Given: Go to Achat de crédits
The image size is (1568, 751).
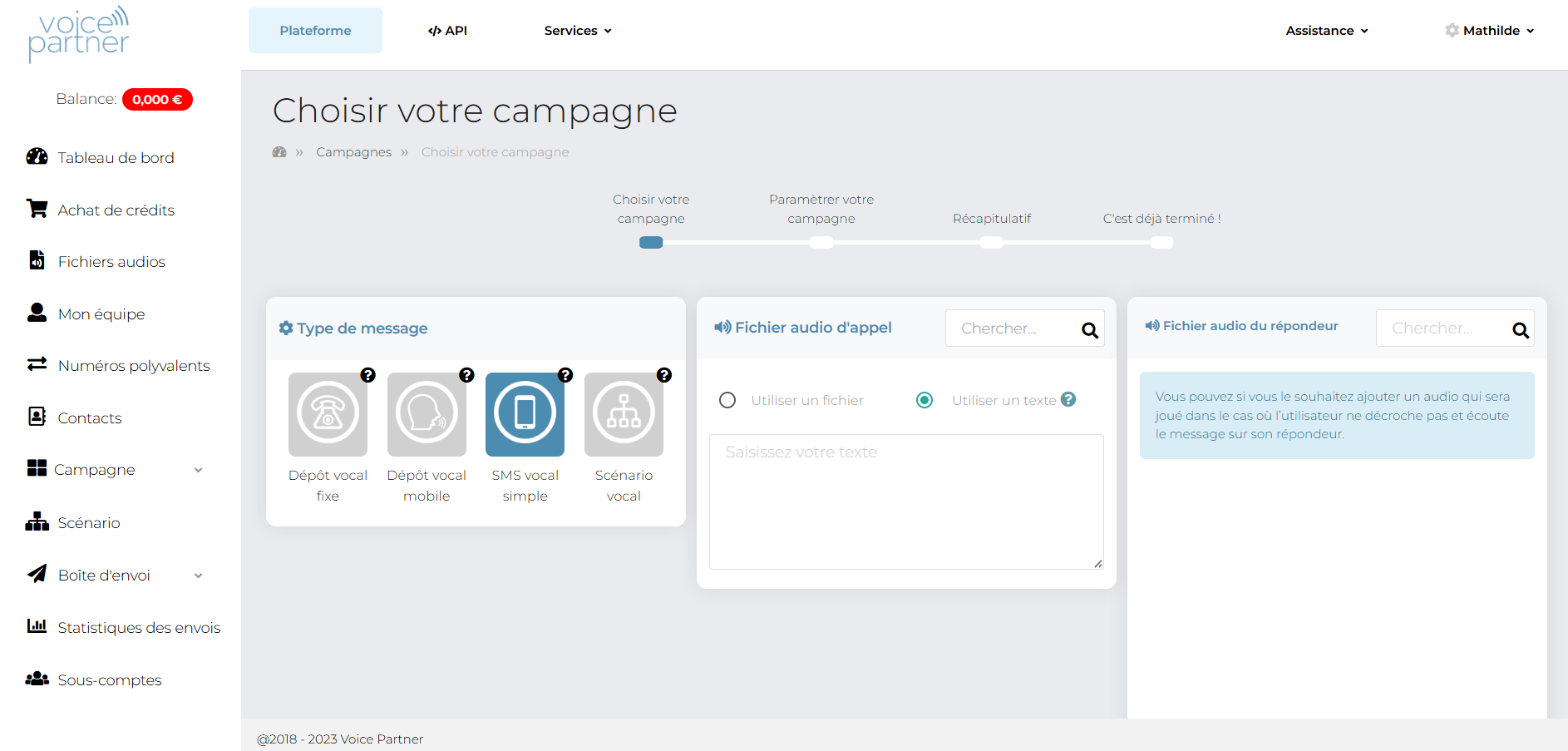Looking at the screenshot, I should pyautogui.click(x=116, y=210).
